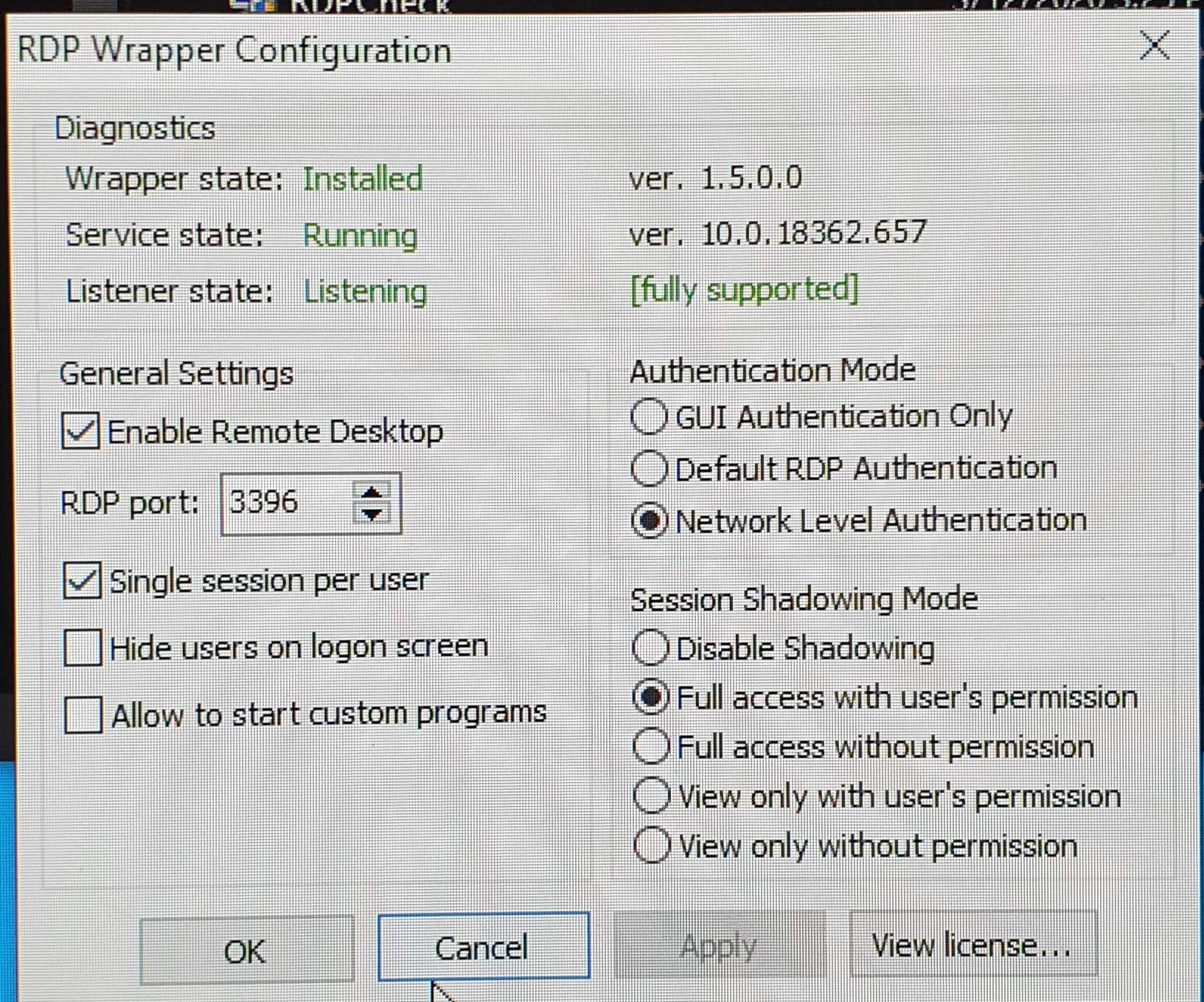Close the RDP Wrapper Configuration window
This screenshot has width=1204, height=1002.
tap(1154, 46)
